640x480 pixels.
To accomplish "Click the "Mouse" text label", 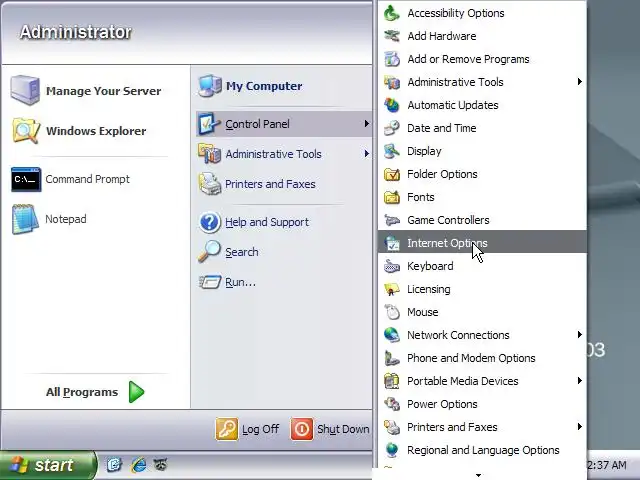I will point(423,312).
